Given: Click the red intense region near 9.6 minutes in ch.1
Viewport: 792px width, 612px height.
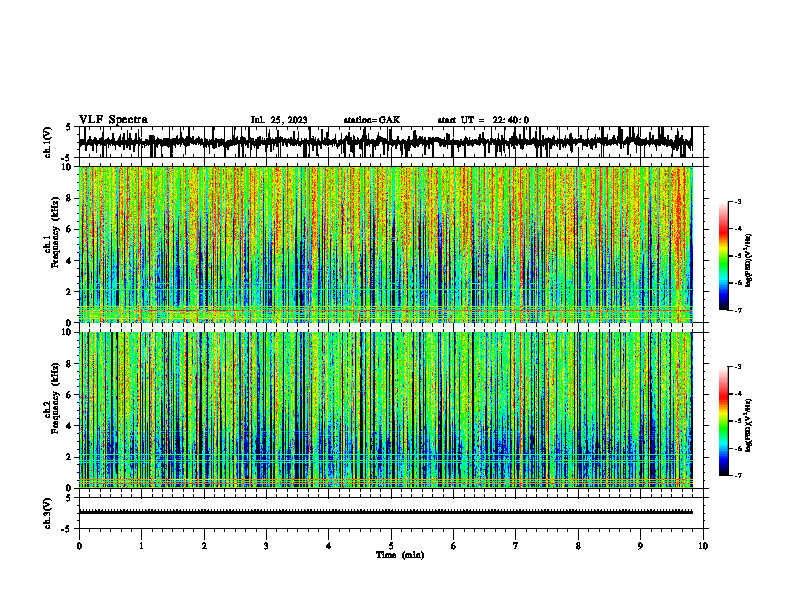Looking at the screenshot, I should coord(682,217).
